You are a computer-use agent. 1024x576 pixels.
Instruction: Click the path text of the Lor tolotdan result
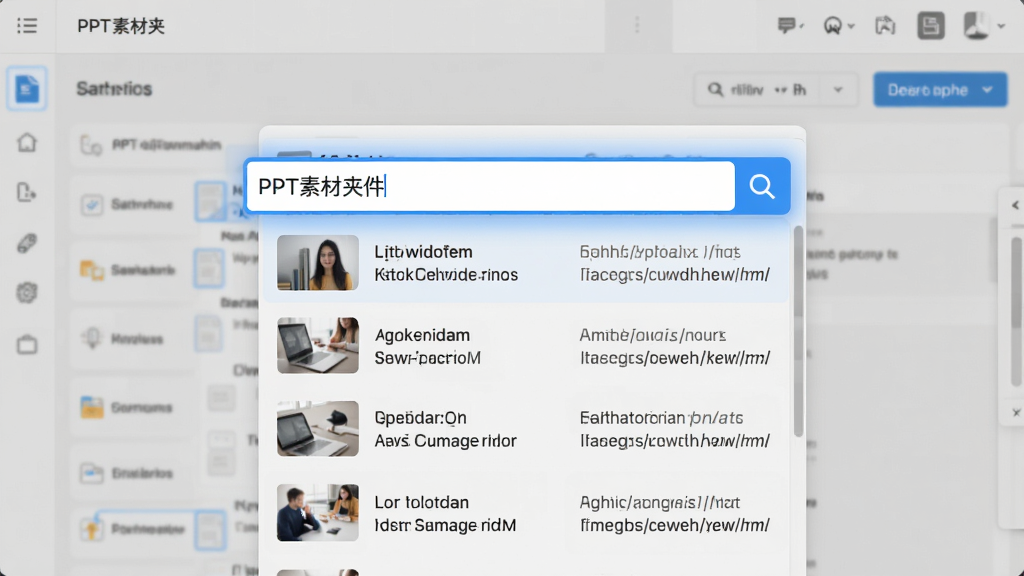675,513
